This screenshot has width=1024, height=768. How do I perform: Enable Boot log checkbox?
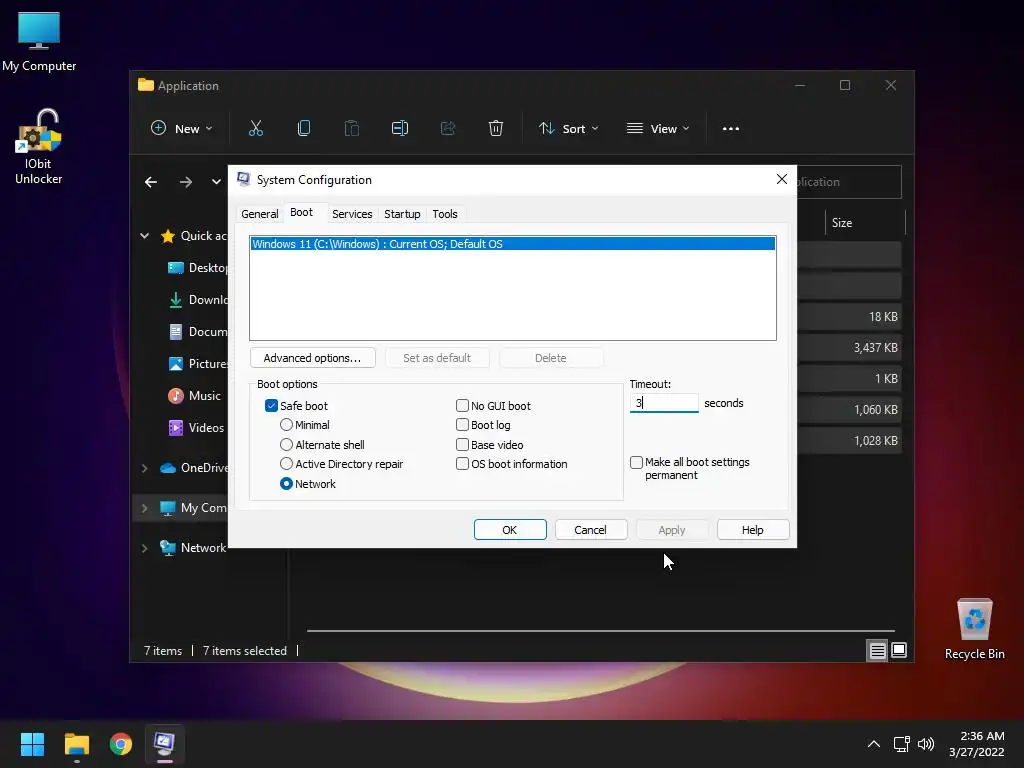click(x=462, y=425)
